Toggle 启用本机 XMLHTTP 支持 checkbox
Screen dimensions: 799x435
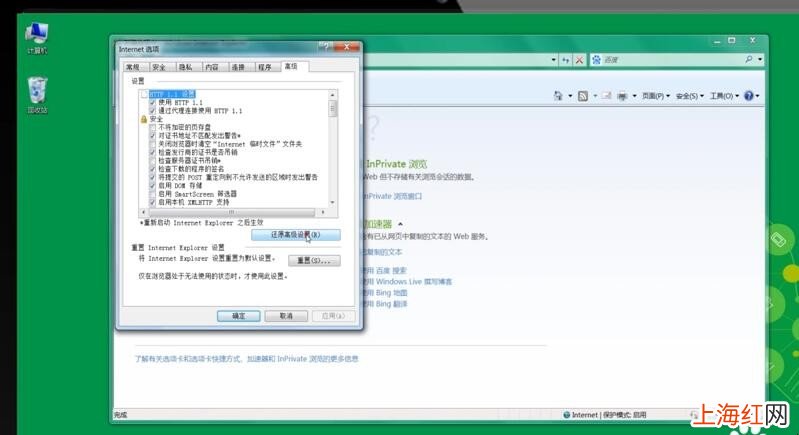click(152, 202)
